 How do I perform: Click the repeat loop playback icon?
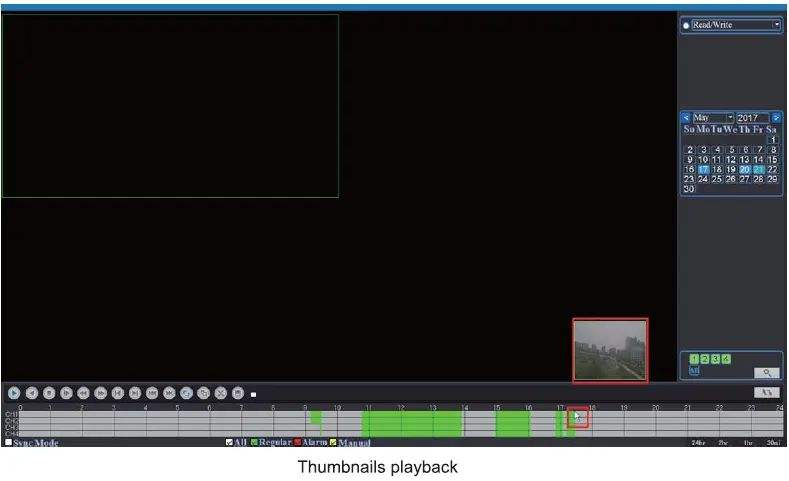[x=187, y=393]
